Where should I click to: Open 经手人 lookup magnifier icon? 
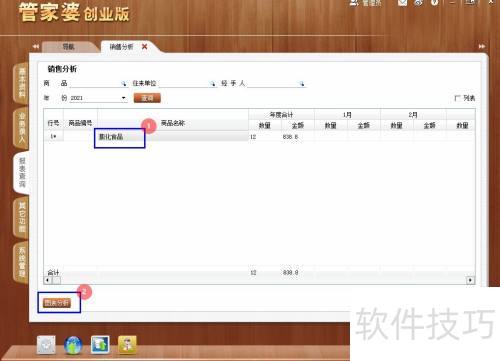[x=301, y=84]
